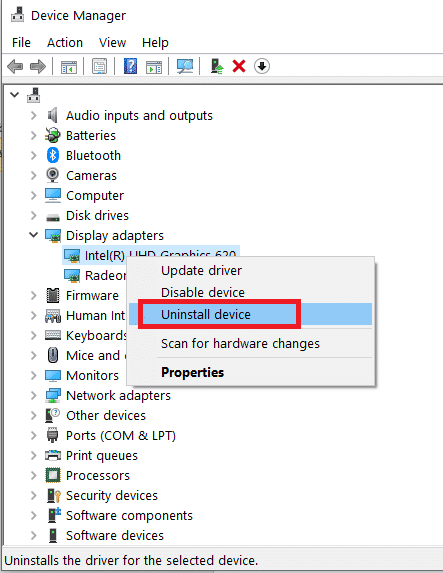
Task: Click the Action pane toolbar icon
Action: pyautogui.click(x=154, y=67)
